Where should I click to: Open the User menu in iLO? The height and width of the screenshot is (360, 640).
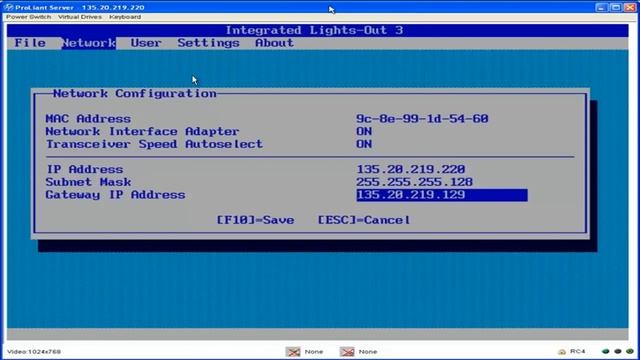146,43
